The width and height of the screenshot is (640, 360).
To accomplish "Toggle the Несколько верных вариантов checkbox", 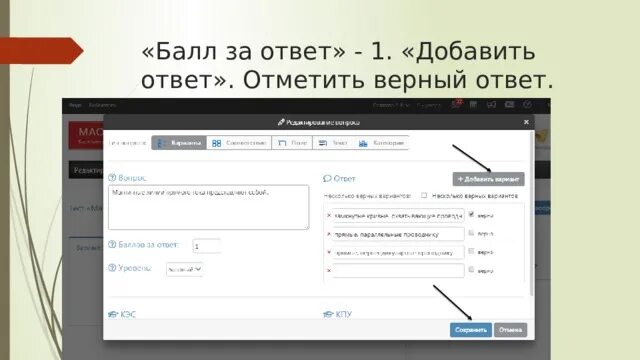I will point(424,196).
